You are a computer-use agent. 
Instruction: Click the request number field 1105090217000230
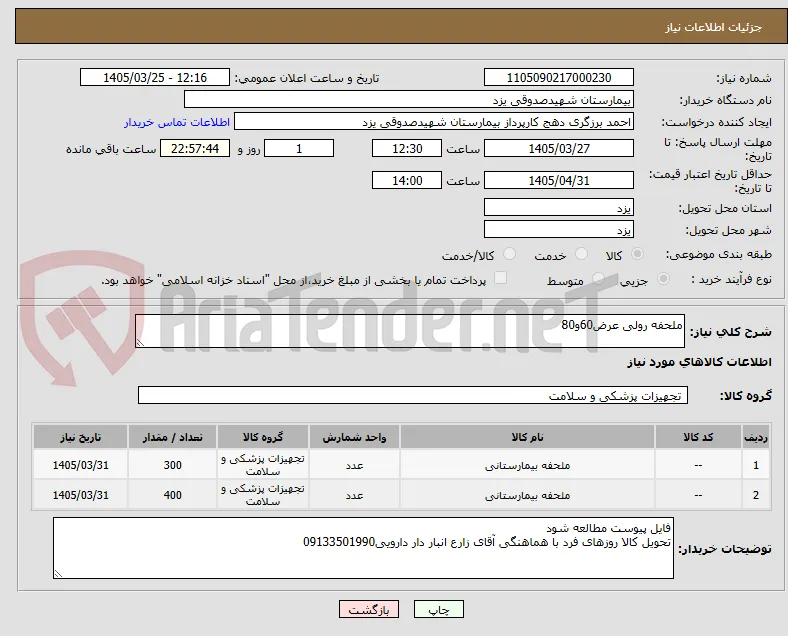(x=559, y=78)
